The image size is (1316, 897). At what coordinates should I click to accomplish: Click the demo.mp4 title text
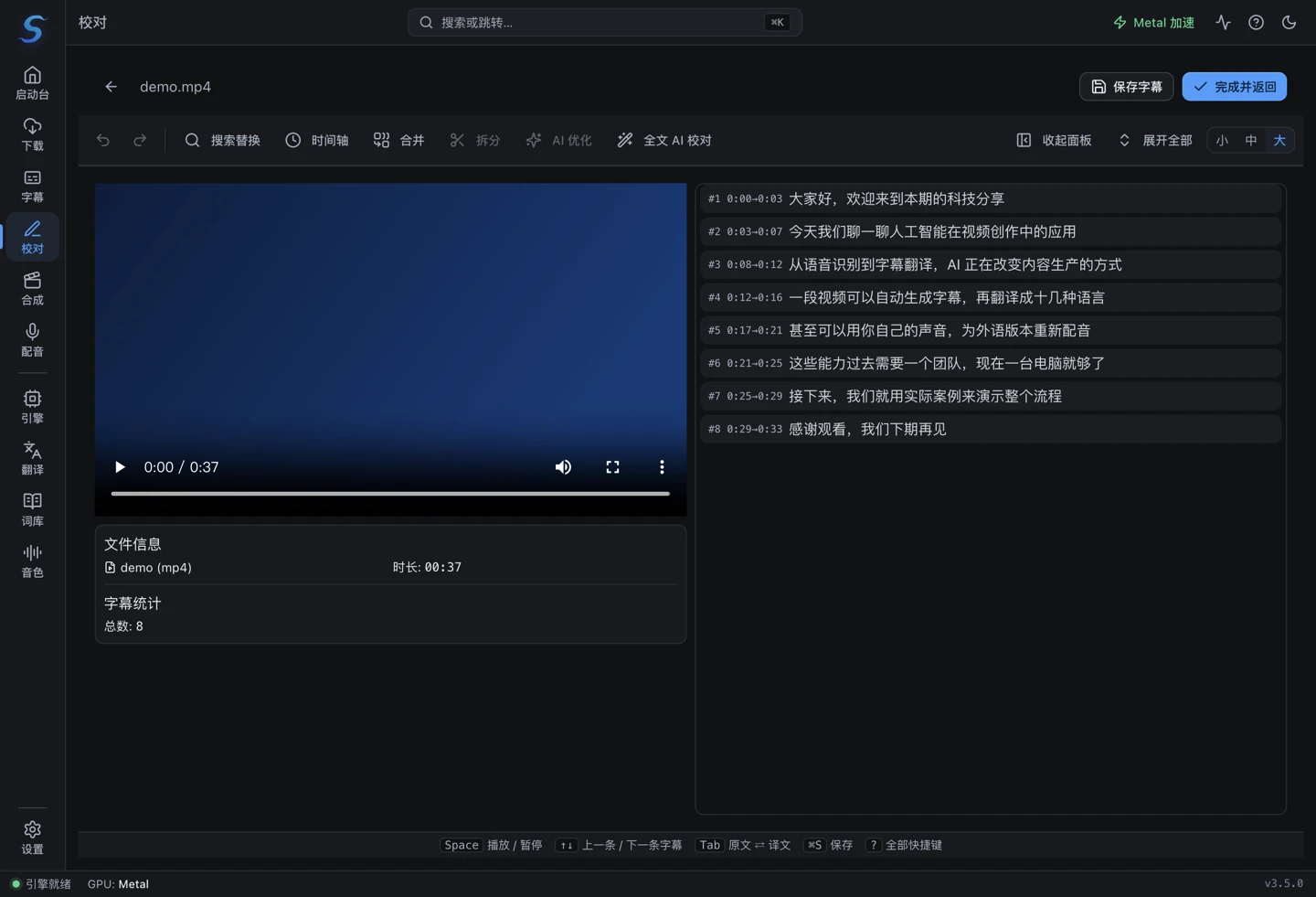point(175,87)
